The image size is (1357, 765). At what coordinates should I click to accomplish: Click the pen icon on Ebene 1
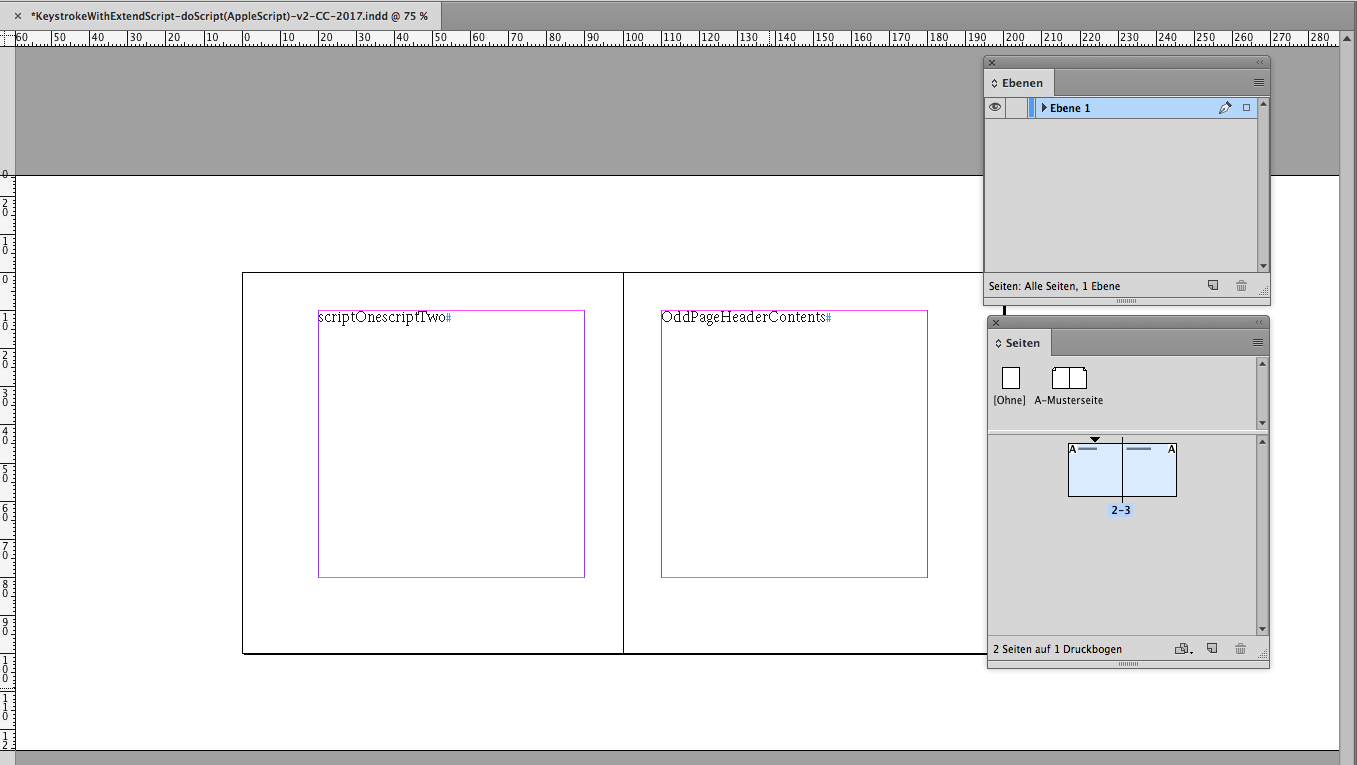[1225, 108]
